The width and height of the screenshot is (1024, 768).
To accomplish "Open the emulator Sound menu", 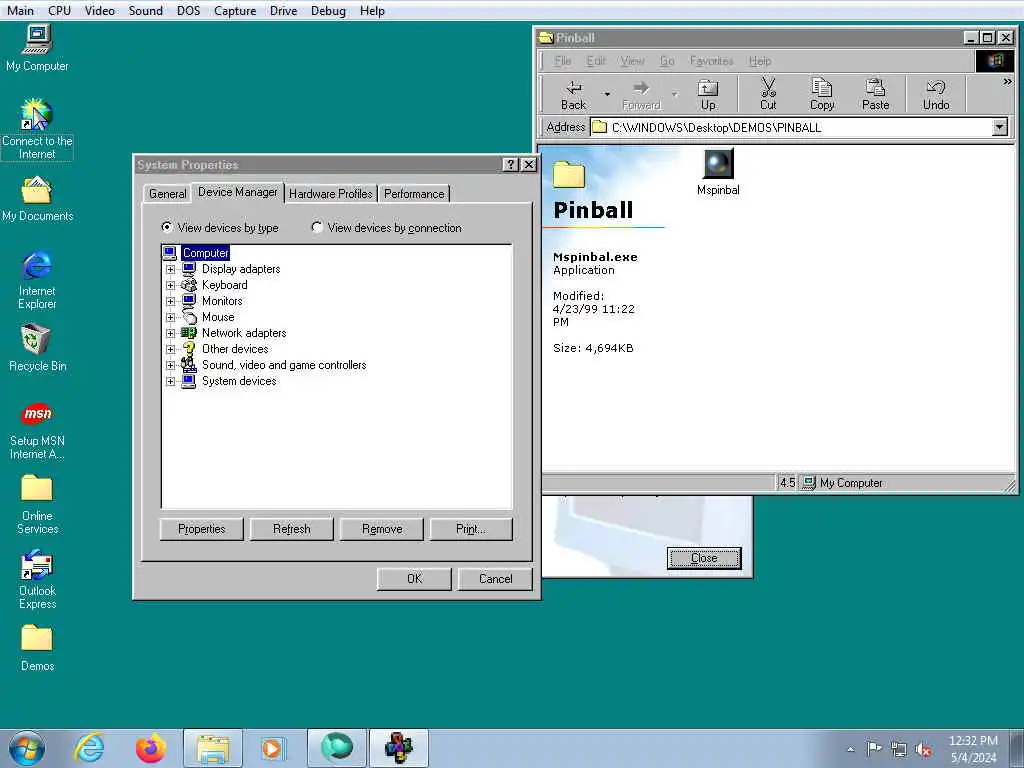I will pos(146,10).
